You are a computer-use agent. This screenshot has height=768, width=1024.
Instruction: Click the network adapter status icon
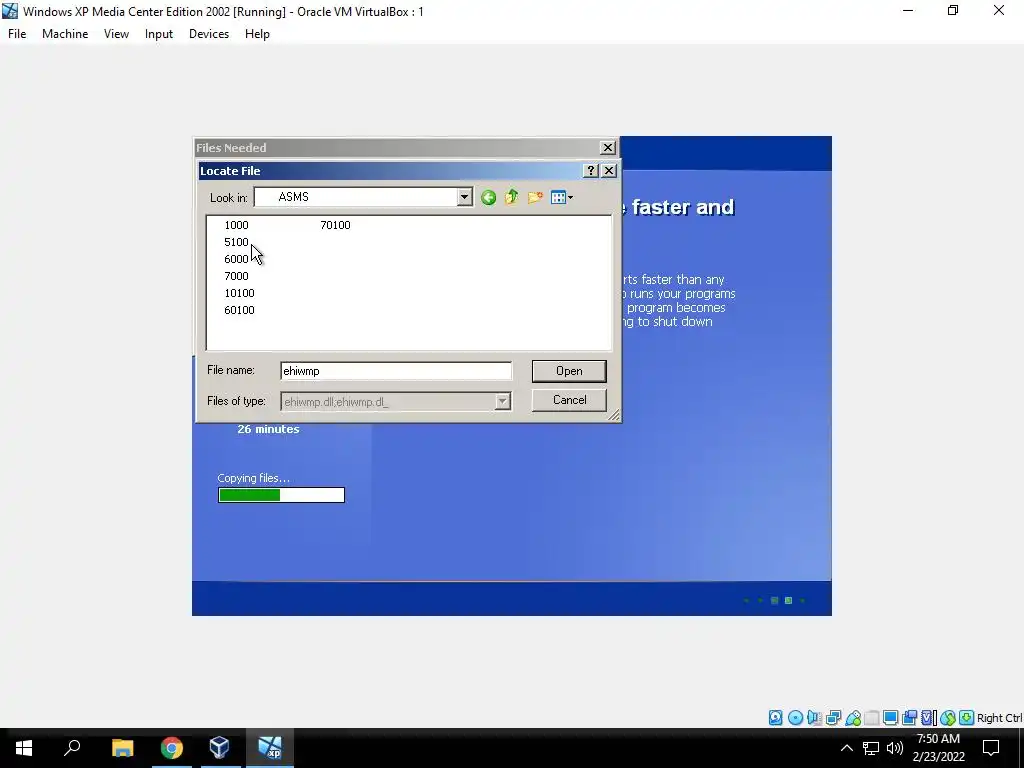click(x=833, y=718)
